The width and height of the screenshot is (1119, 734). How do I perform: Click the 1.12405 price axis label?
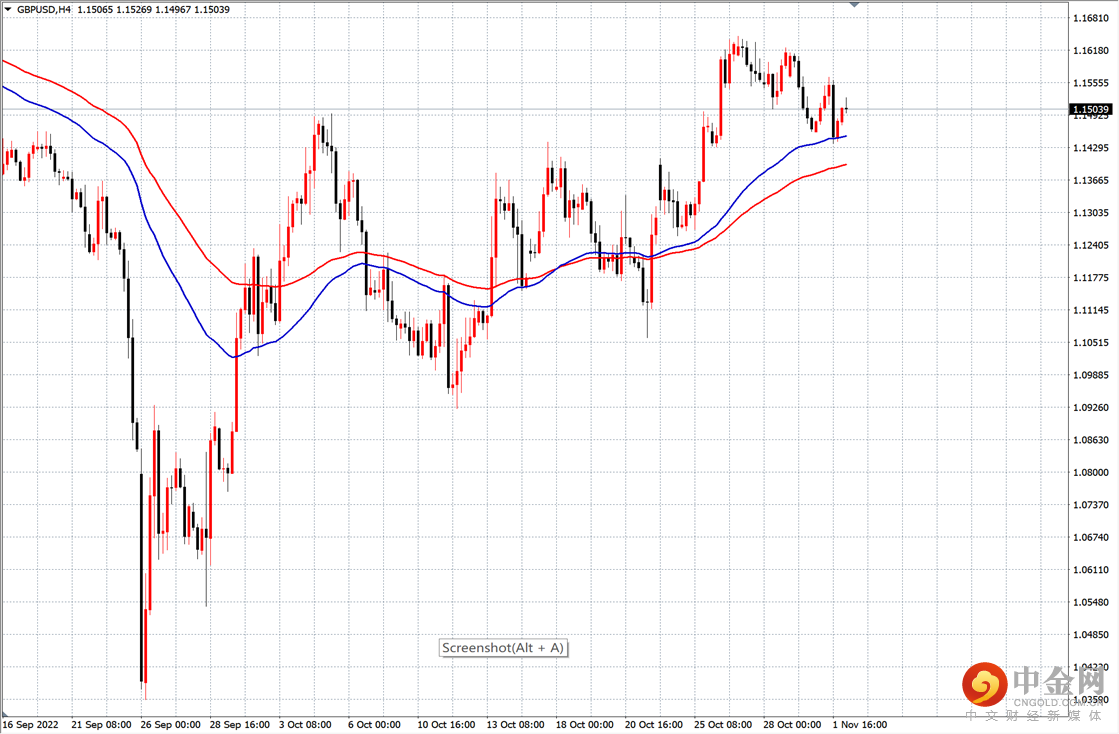[1090, 245]
